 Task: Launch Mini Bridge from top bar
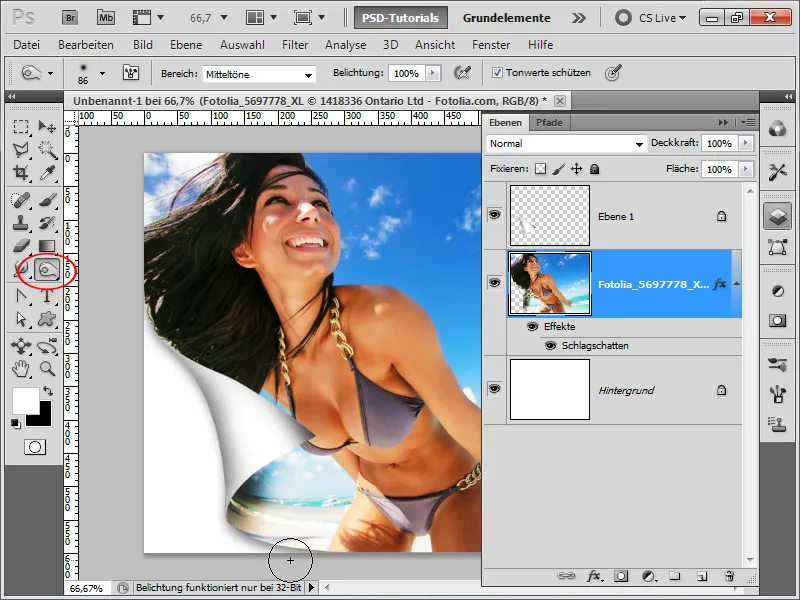tap(106, 18)
